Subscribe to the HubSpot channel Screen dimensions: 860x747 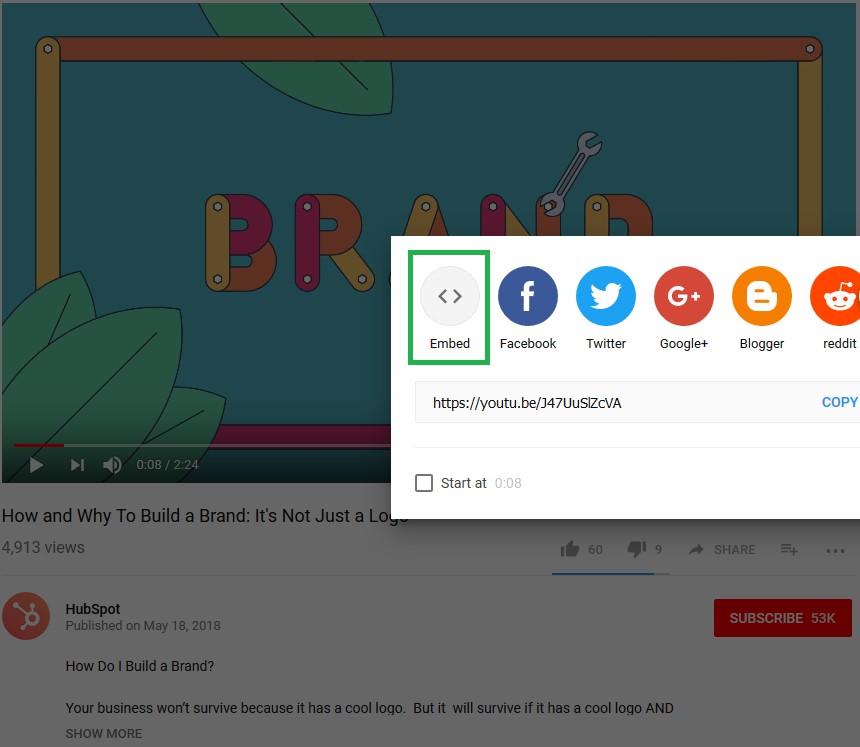pos(783,618)
